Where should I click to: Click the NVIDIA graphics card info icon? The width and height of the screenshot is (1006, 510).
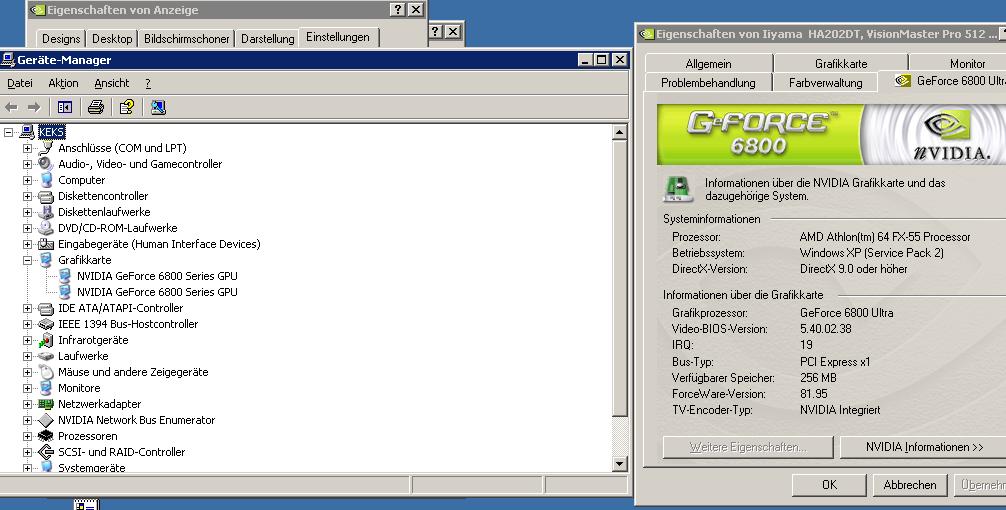(678, 189)
